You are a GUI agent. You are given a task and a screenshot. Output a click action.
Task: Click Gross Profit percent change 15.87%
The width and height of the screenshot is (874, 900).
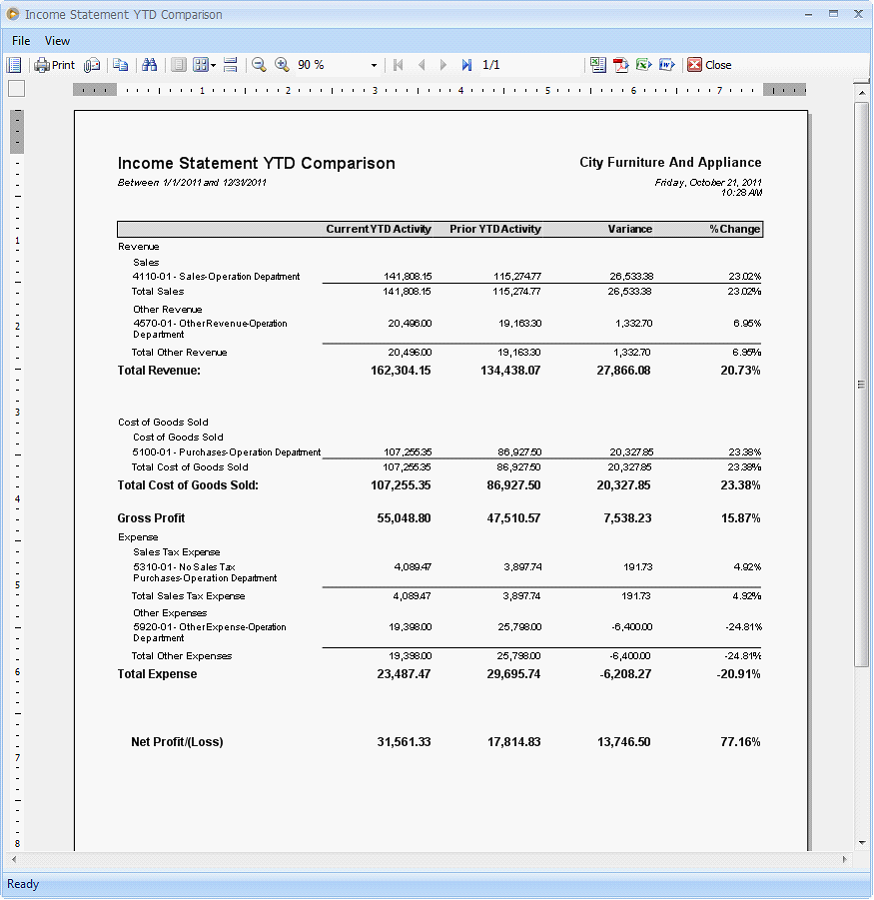pos(741,518)
